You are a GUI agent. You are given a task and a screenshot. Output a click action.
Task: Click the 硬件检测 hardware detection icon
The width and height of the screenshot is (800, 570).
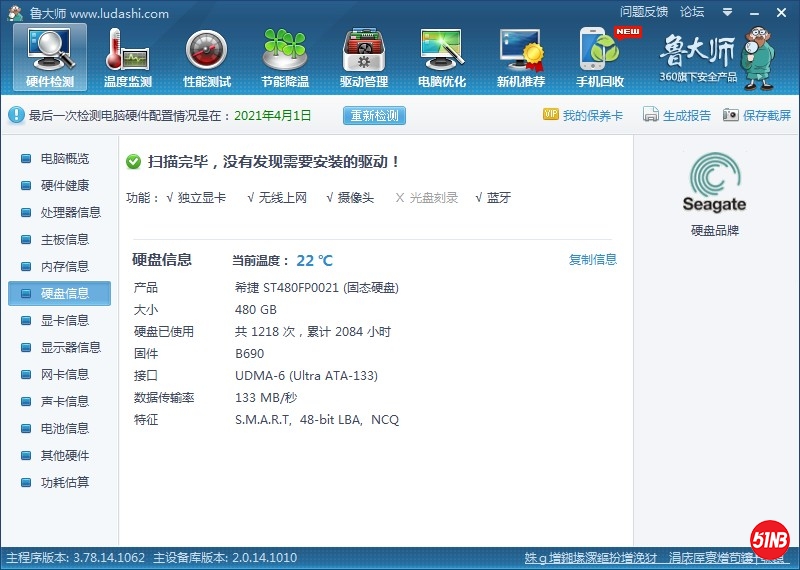click(x=50, y=57)
